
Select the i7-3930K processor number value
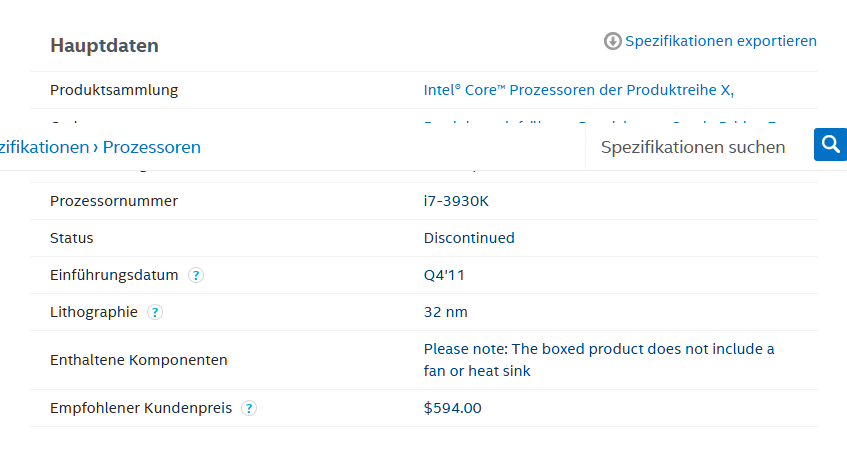coord(456,201)
